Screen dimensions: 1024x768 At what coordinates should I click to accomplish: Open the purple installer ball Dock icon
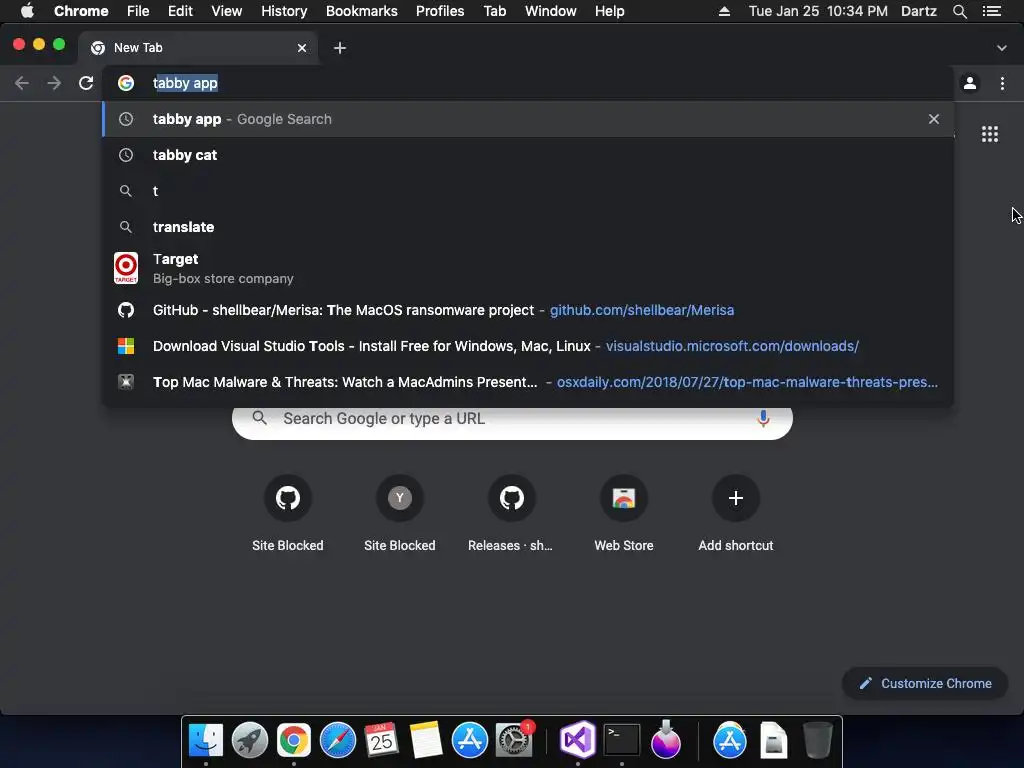point(666,740)
